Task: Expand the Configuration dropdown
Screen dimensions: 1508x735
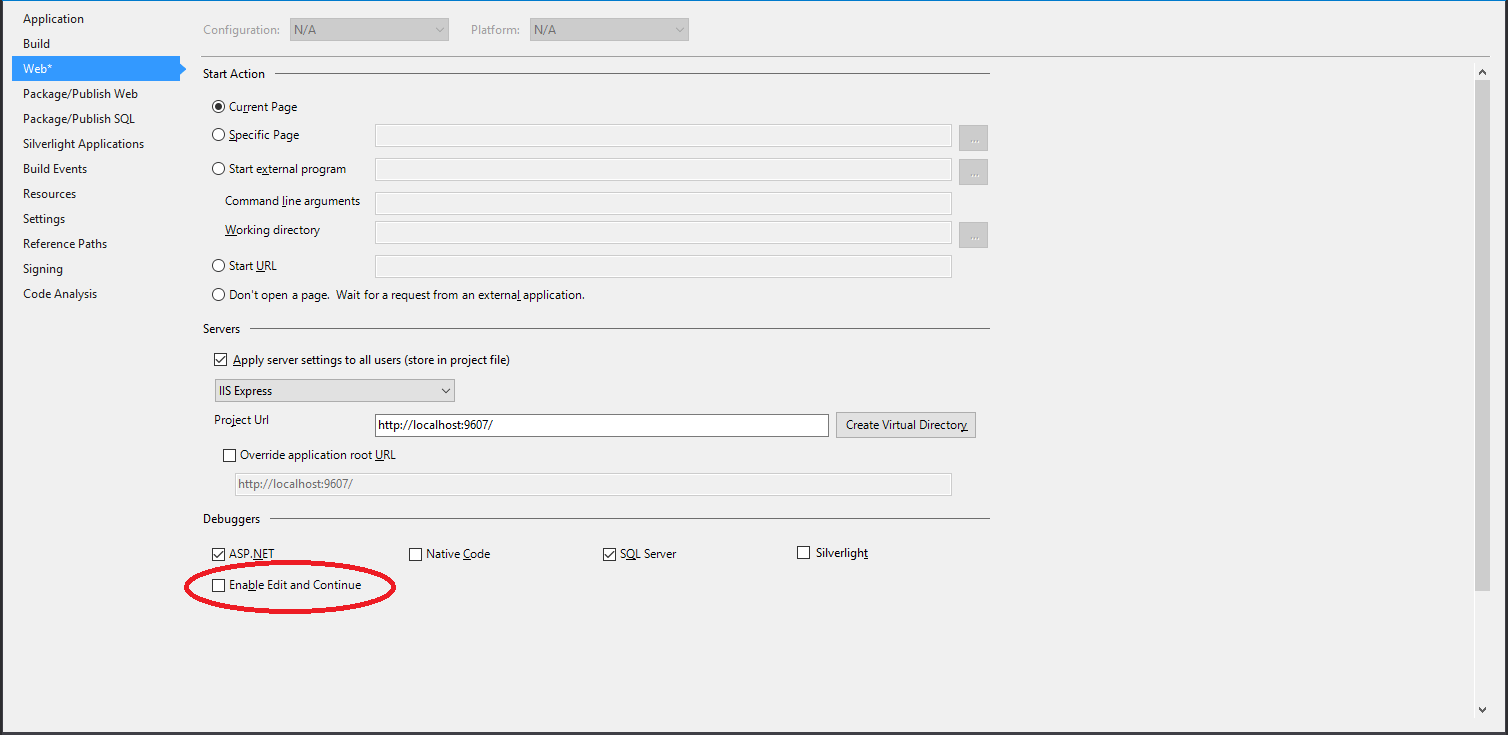Action: point(369,30)
